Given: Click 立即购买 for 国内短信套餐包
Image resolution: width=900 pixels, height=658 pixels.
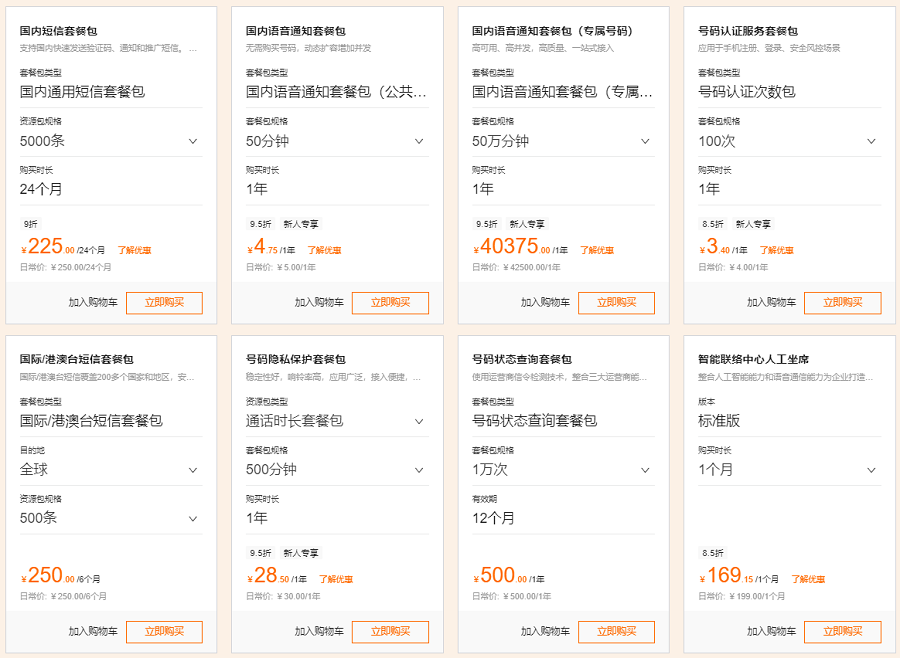Looking at the screenshot, I should point(164,303).
